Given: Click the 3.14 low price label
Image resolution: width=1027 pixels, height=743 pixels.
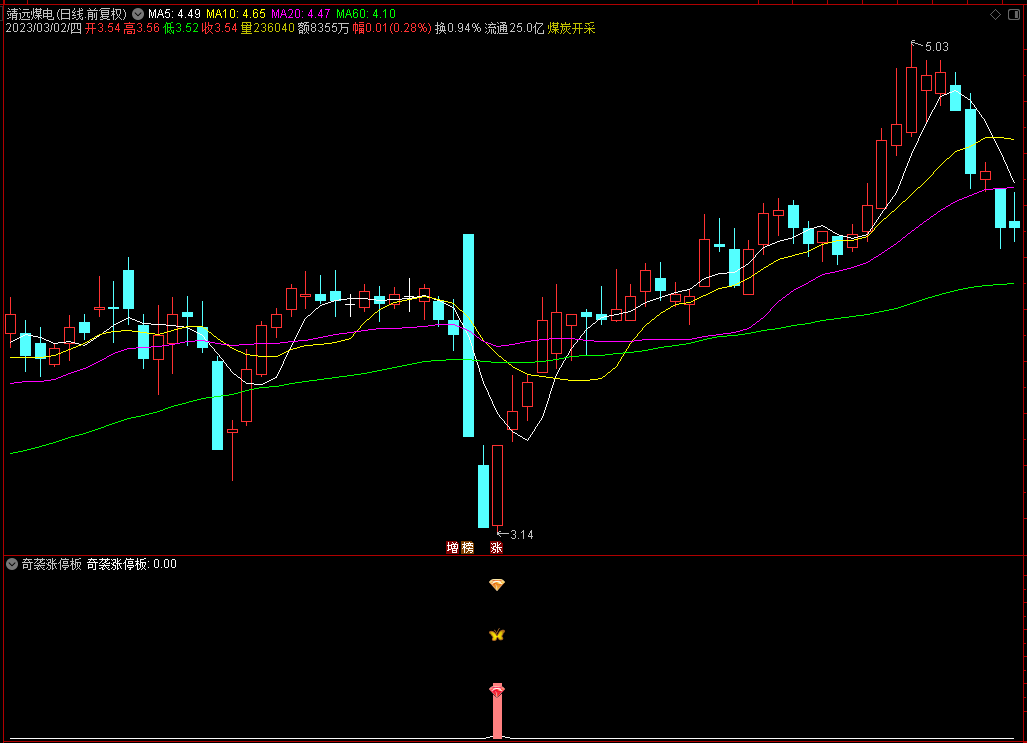Looking at the screenshot, I should tap(521, 535).
